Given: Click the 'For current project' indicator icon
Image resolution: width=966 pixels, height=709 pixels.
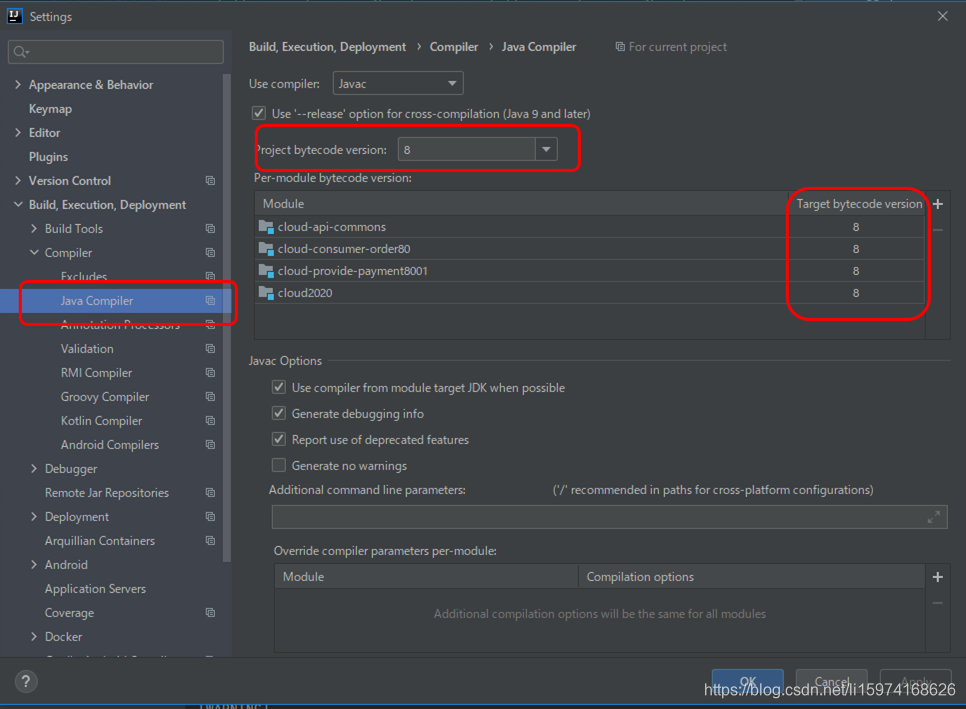Looking at the screenshot, I should click(621, 46).
